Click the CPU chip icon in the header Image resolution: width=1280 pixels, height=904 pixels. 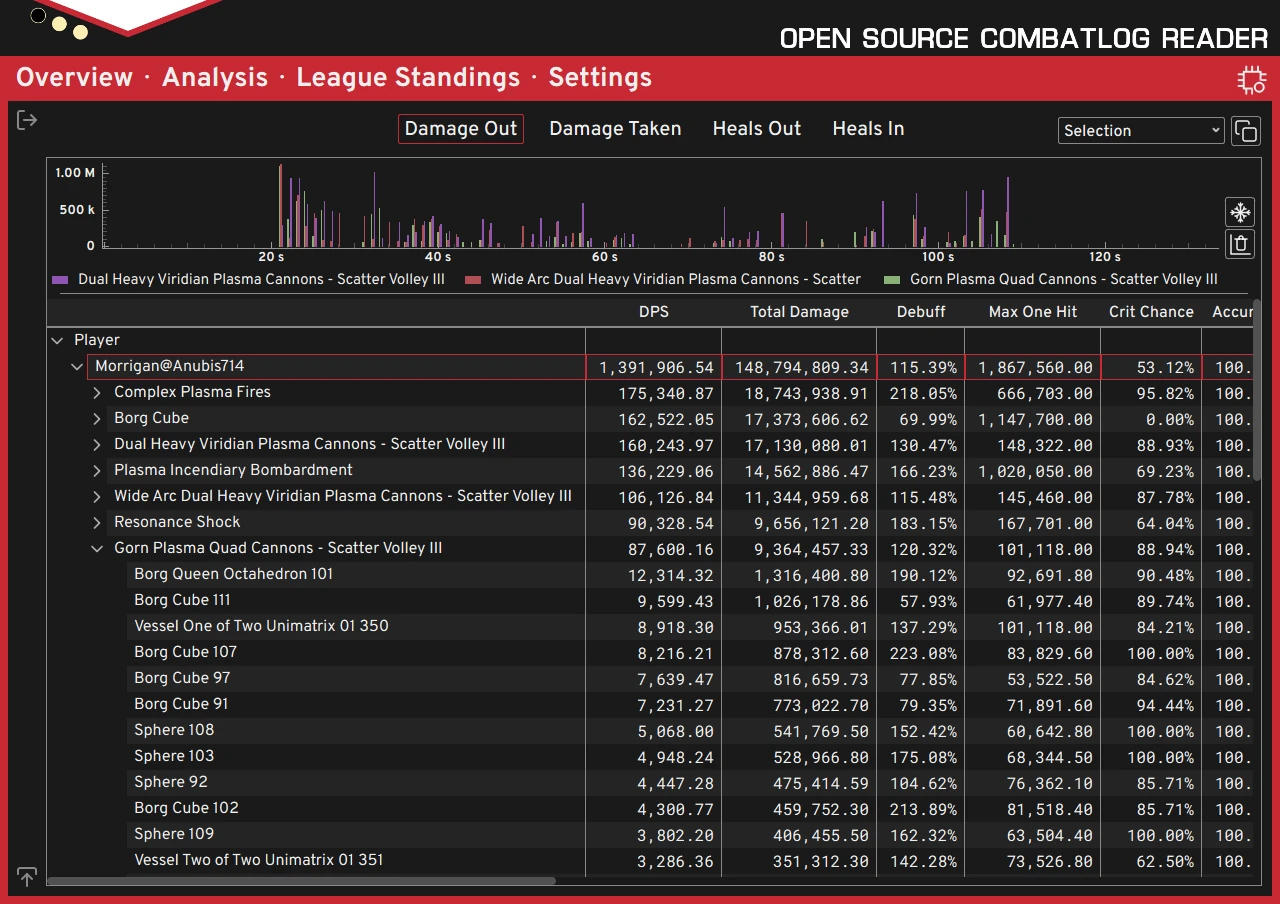[1251, 79]
